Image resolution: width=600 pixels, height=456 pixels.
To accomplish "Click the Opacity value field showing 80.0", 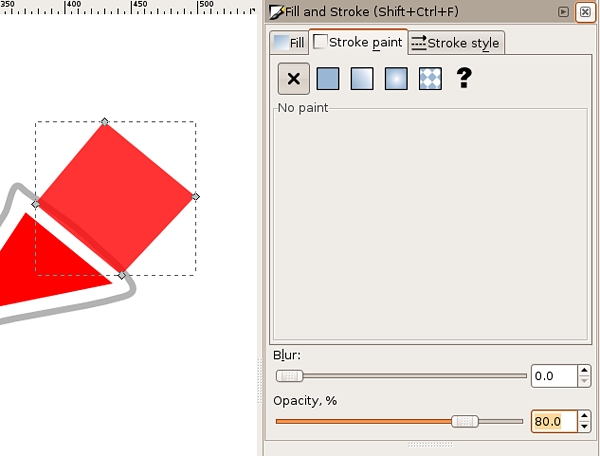I will (x=553, y=422).
